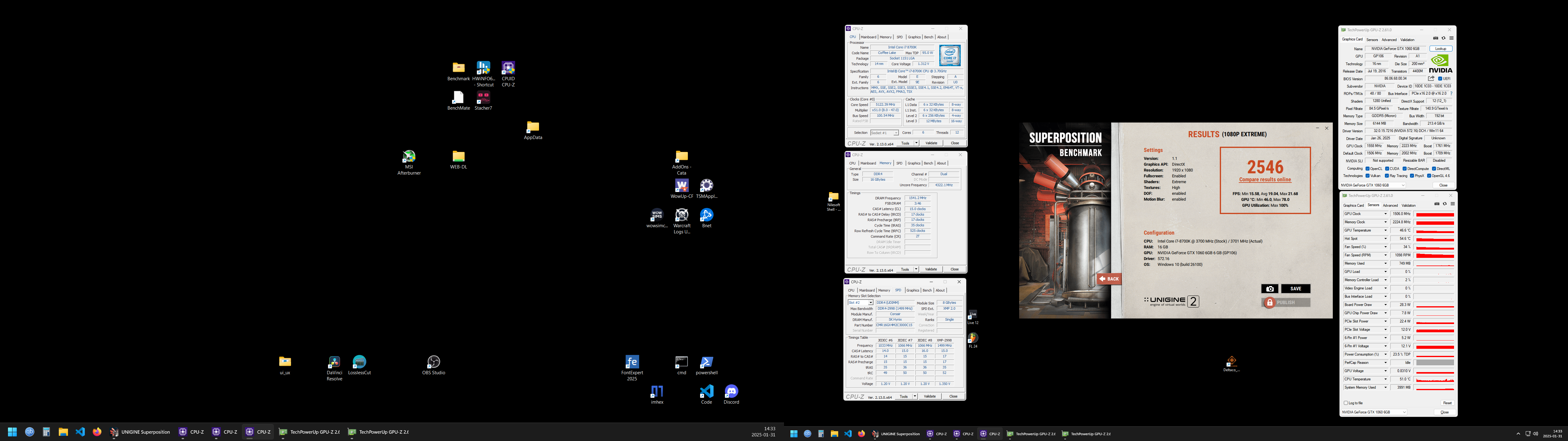Open Graphics tab in CPU-Z window showing Memory Slot Selection
Screen dimensions: 1568x441
point(912,291)
